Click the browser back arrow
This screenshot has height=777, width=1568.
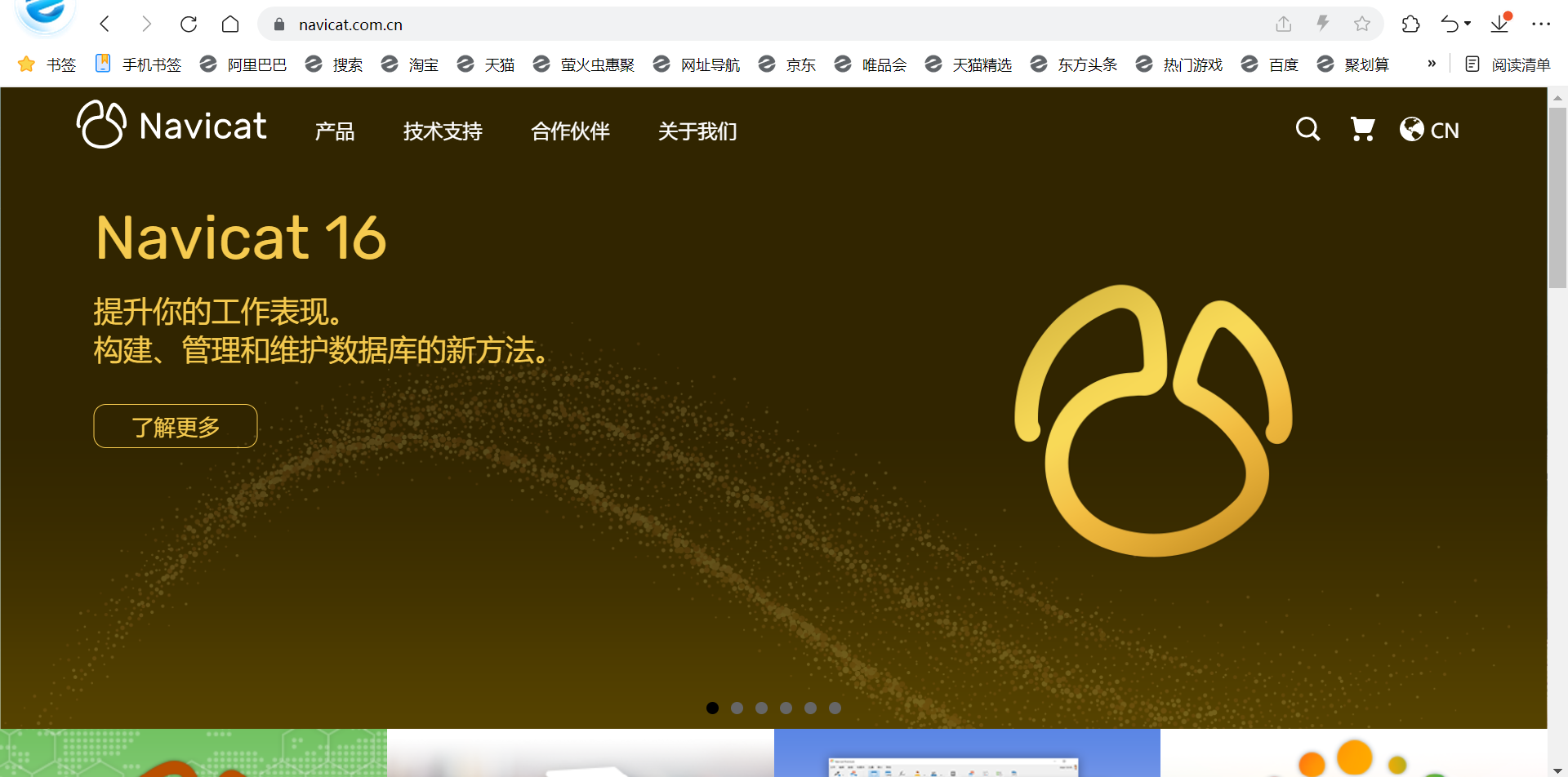coord(105,24)
